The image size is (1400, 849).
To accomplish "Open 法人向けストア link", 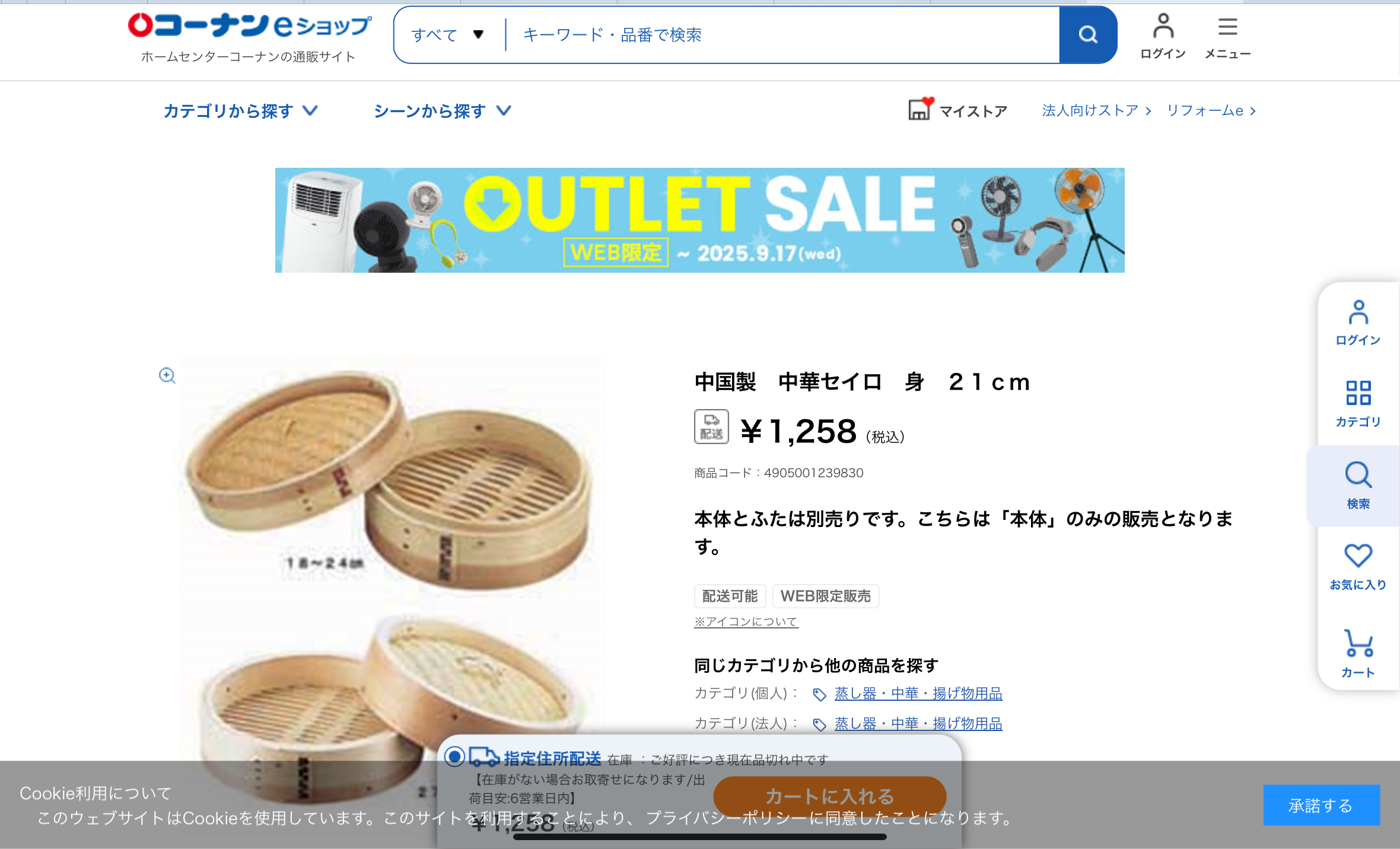I will click(x=1096, y=110).
